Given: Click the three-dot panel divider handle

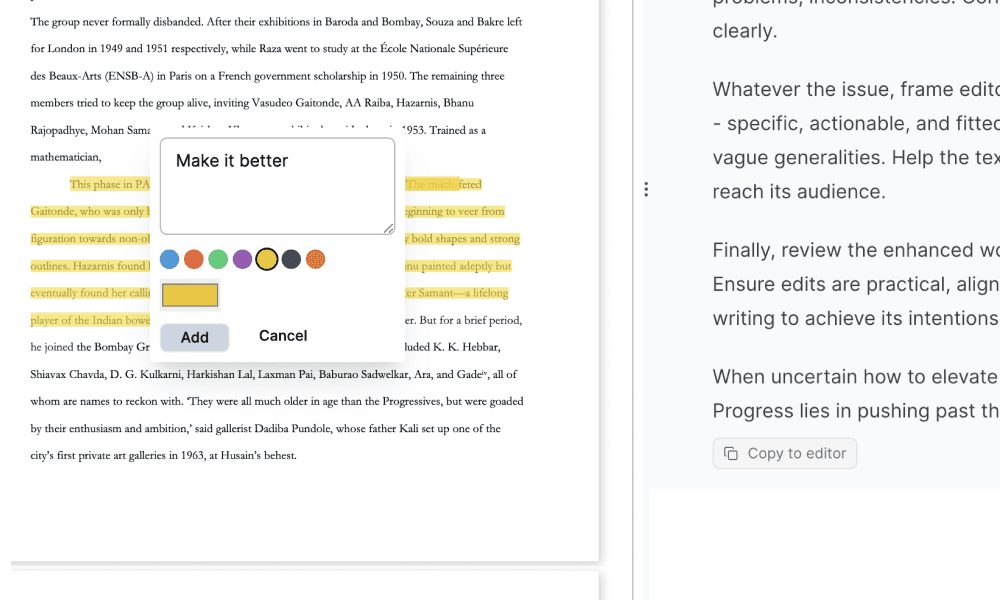Looking at the screenshot, I should (646, 189).
